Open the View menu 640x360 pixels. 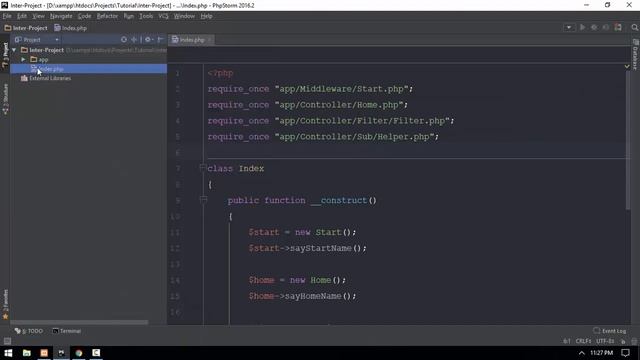click(x=38, y=16)
